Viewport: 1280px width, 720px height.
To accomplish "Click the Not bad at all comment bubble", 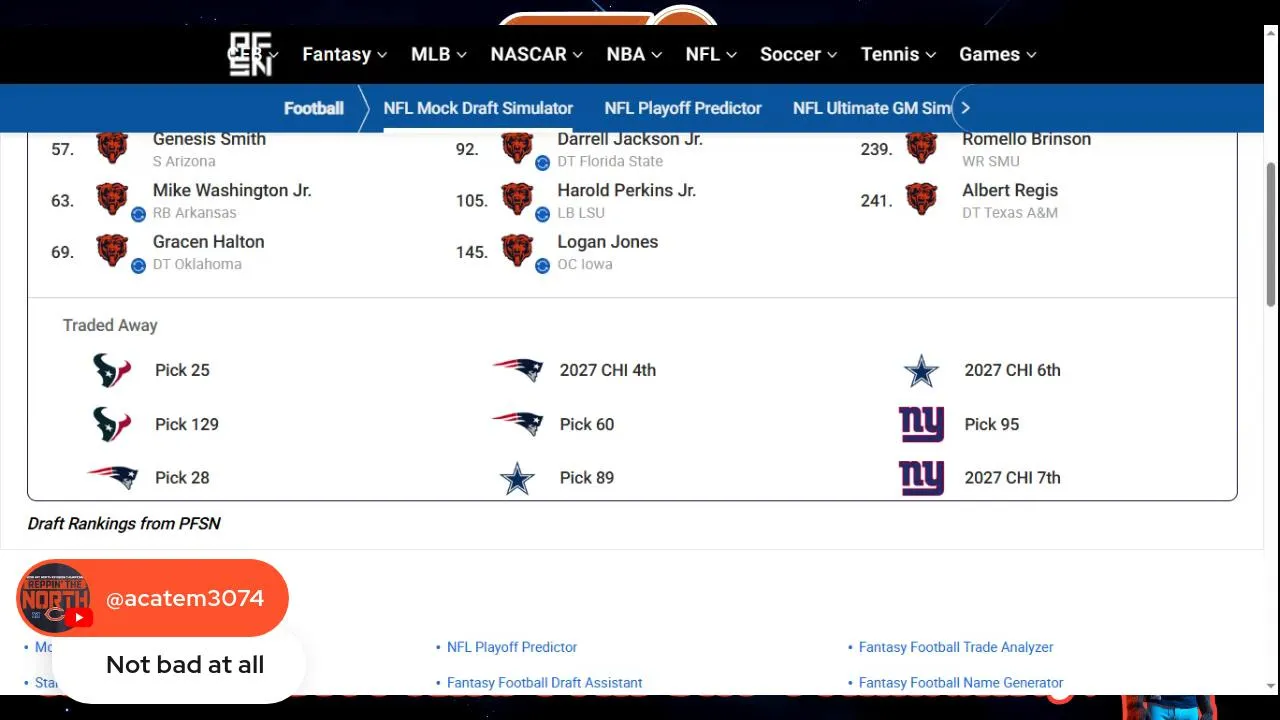I will pyautogui.click(x=177, y=665).
